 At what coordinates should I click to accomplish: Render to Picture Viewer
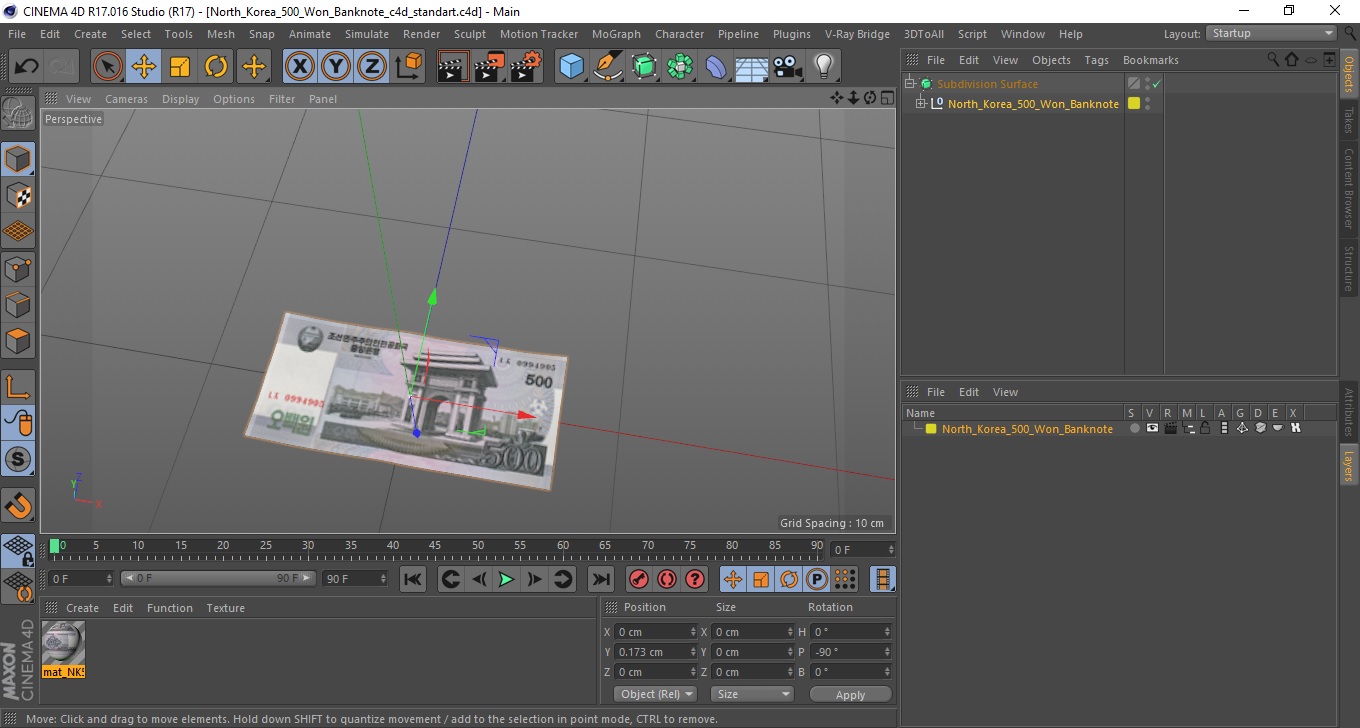(489, 67)
